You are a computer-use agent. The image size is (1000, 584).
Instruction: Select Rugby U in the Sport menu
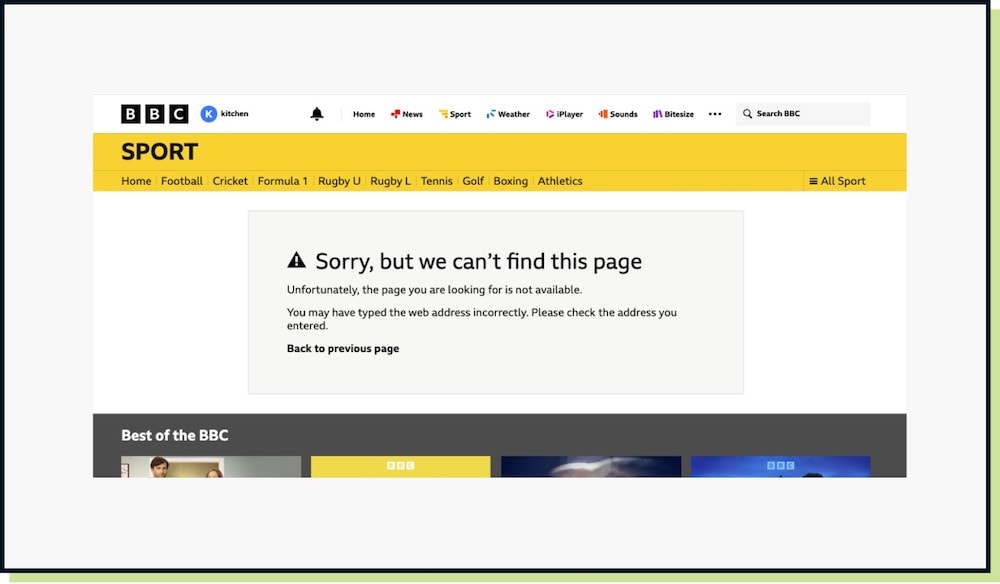coord(339,181)
